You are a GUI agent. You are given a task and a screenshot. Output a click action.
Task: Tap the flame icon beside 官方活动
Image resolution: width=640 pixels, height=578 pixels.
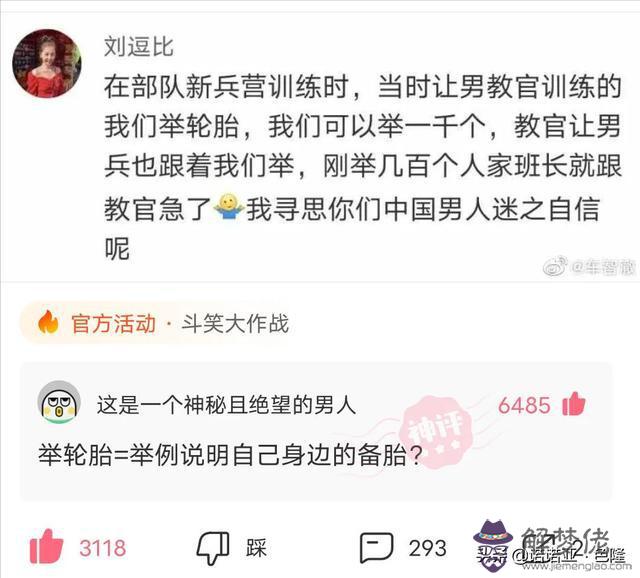[x=48, y=322]
